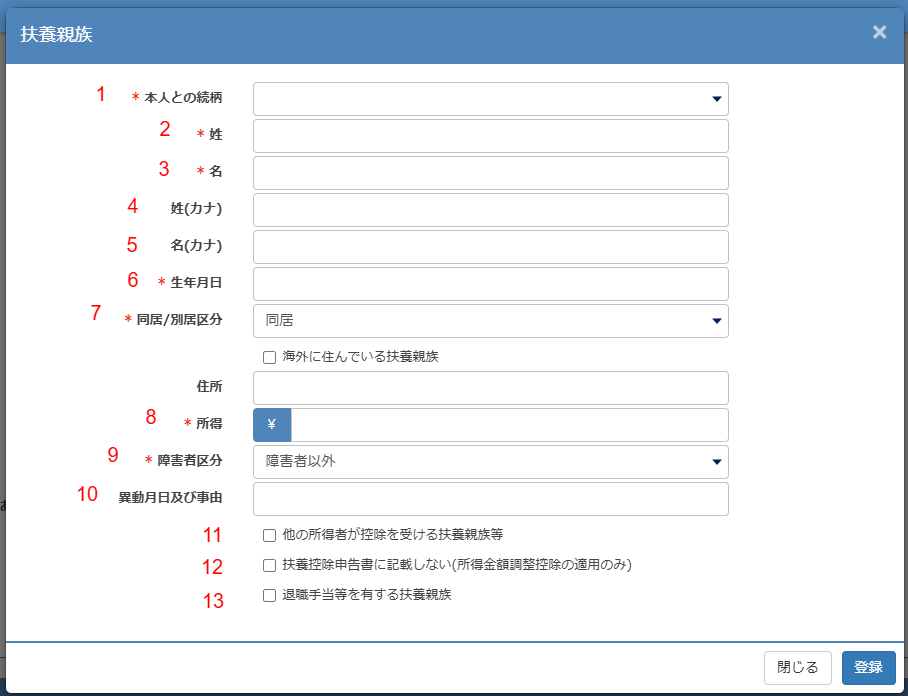Click the 所得 amount input field
908x696 pixels.
(x=508, y=425)
